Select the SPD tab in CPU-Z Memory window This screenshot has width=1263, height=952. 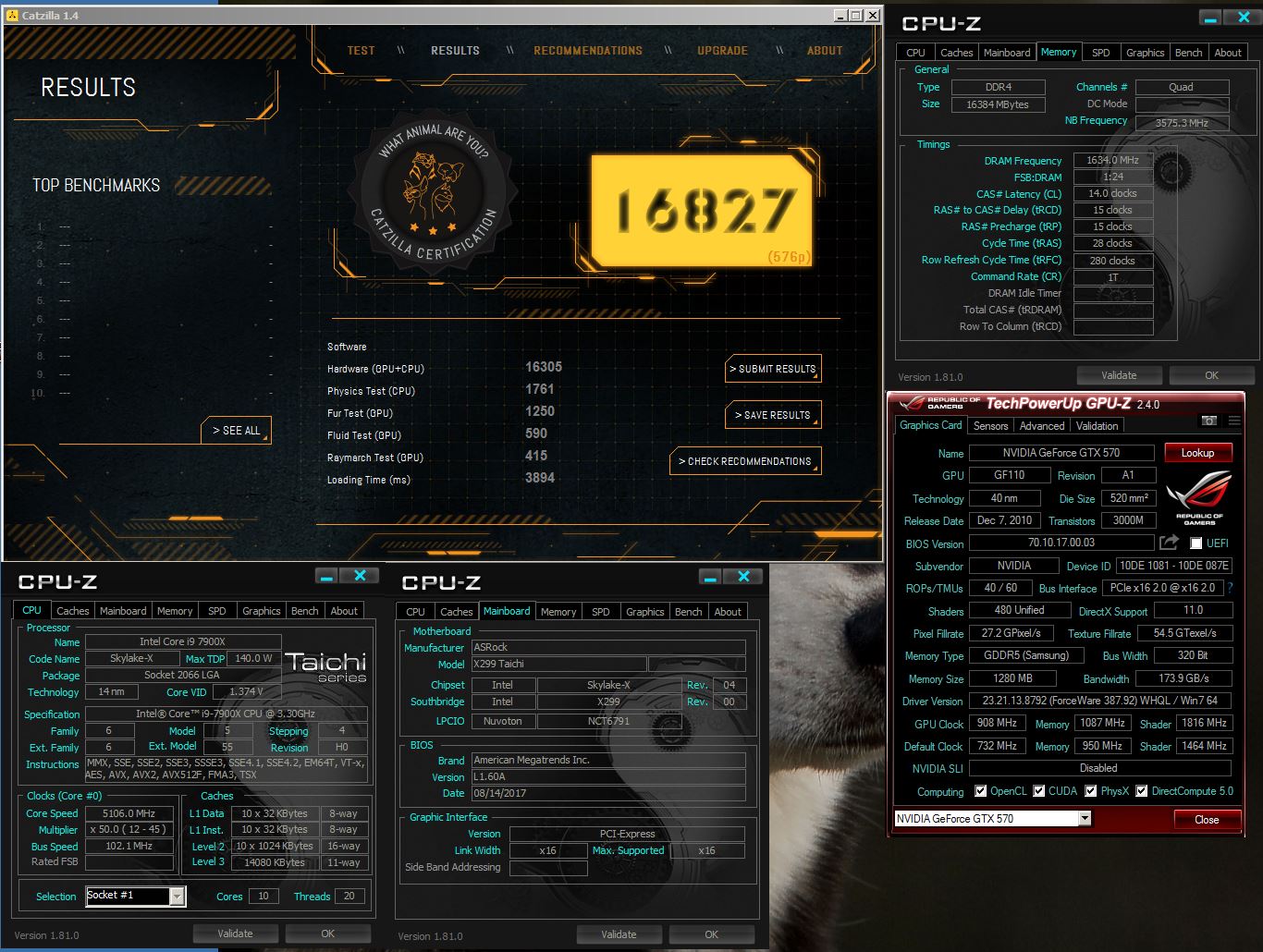(x=1100, y=53)
